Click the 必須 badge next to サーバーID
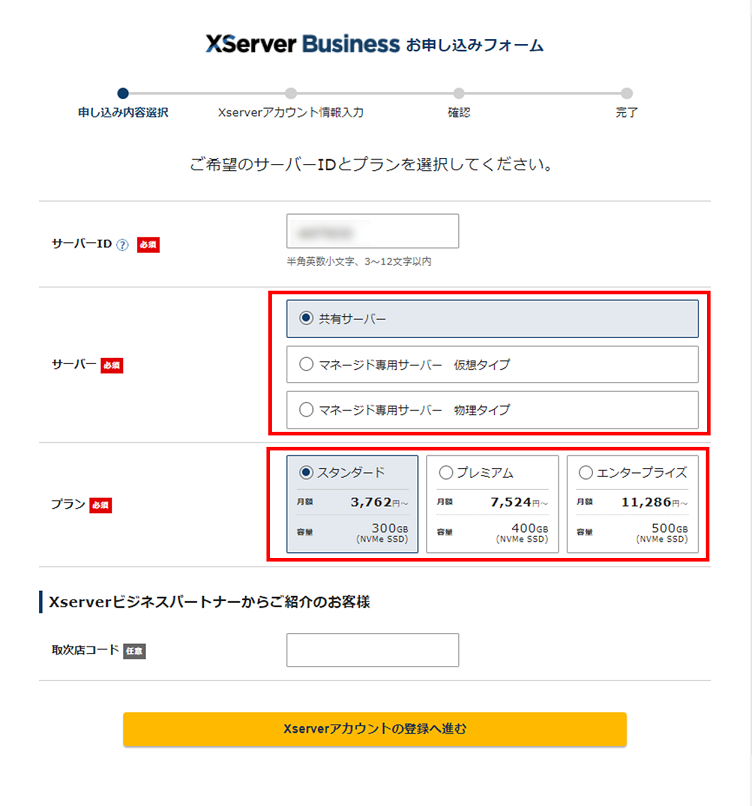This screenshot has height=806, width=752. [148, 244]
